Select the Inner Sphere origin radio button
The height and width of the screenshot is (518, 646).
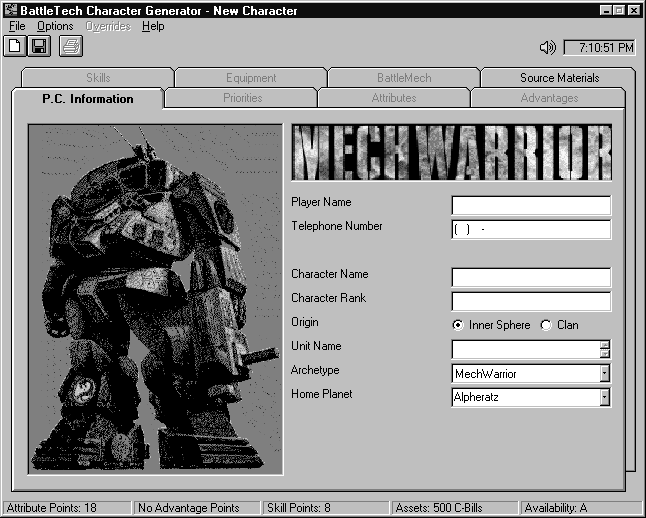click(x=458, y=325)
